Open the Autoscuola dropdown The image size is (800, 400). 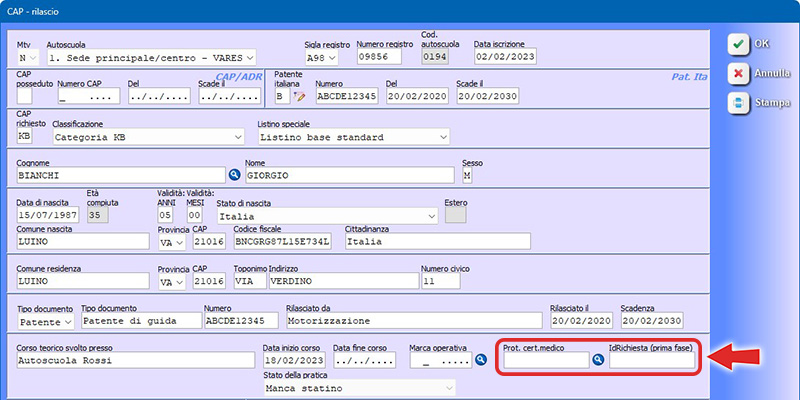tap(248, 58)
